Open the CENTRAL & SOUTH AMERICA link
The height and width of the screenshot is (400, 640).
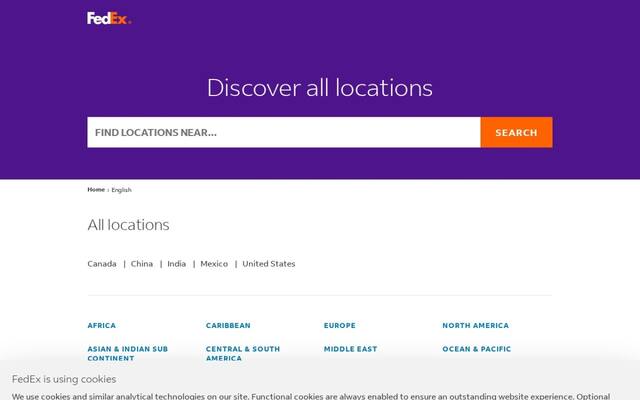pos(243,353)
